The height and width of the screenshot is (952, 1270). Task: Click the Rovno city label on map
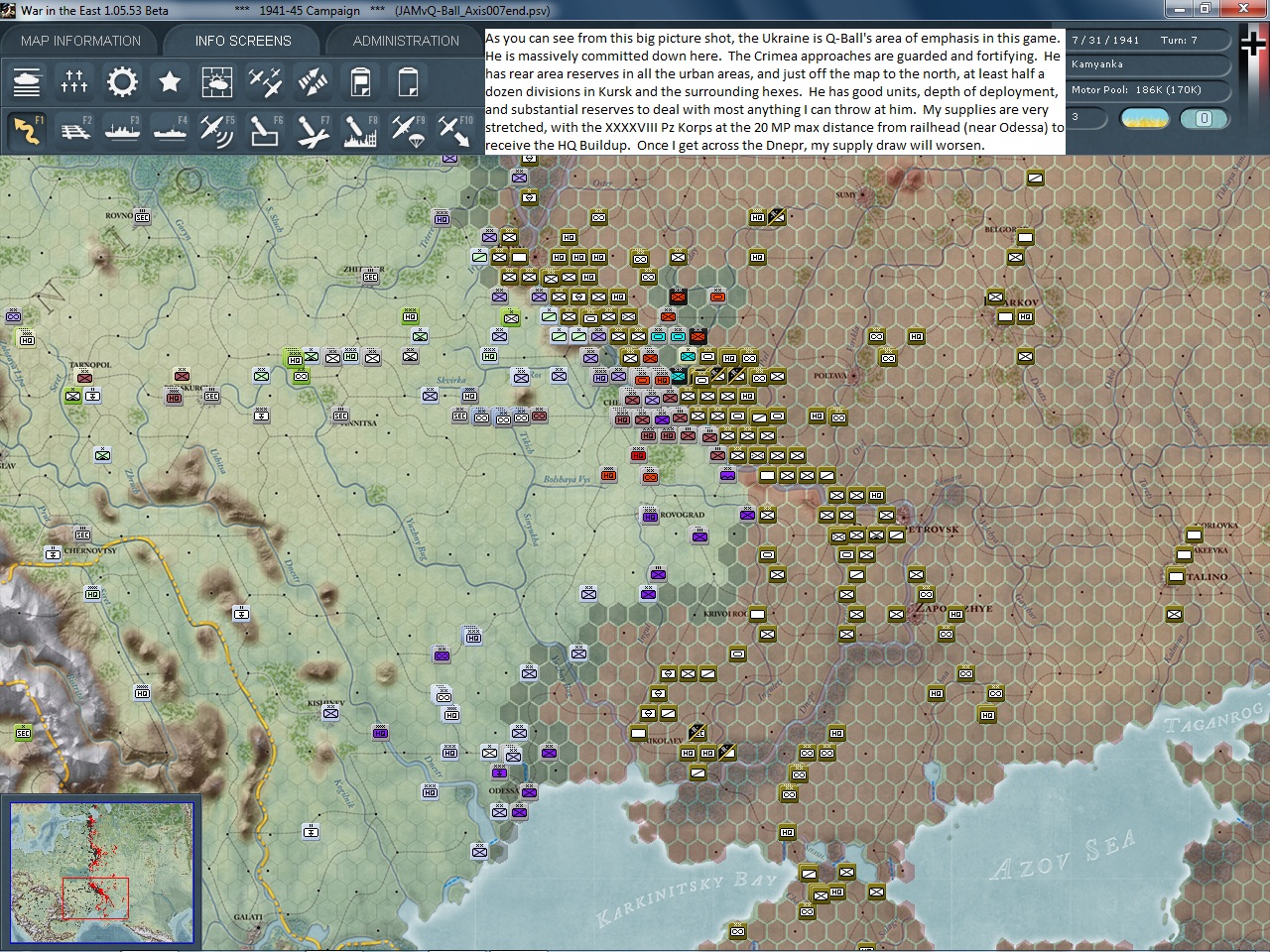click(x=120, y=215)
